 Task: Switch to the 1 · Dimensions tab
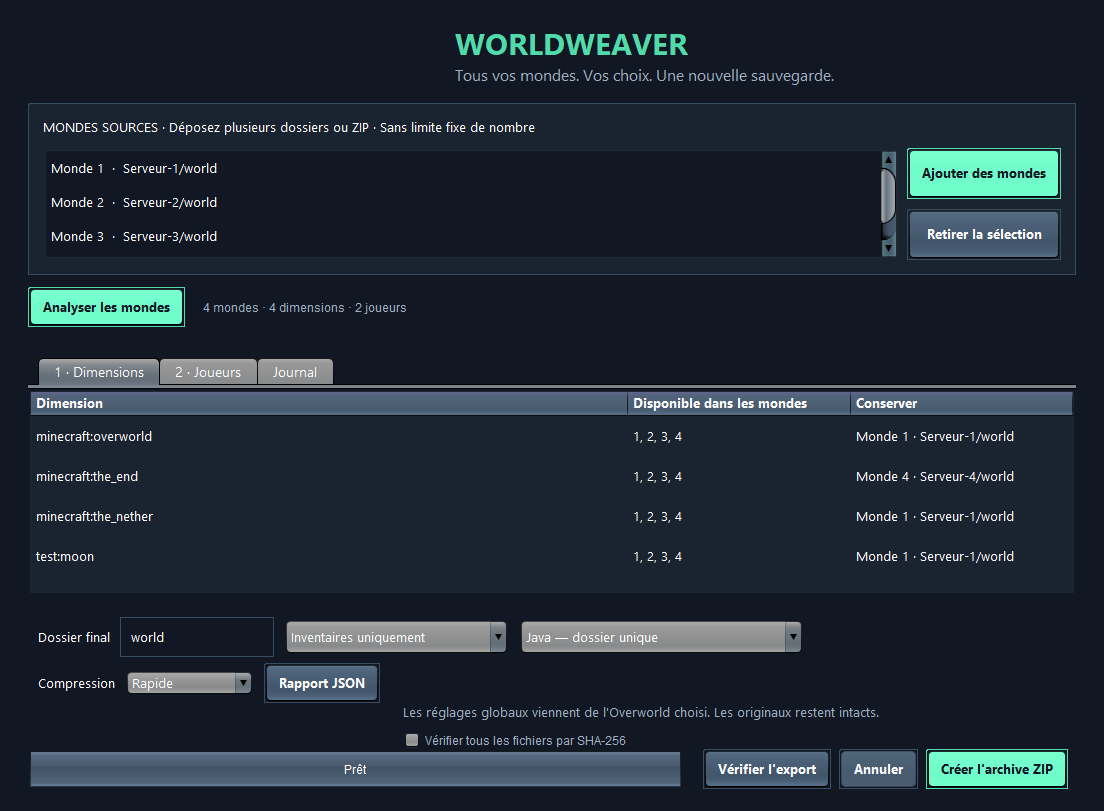click(x=99, y=372)
